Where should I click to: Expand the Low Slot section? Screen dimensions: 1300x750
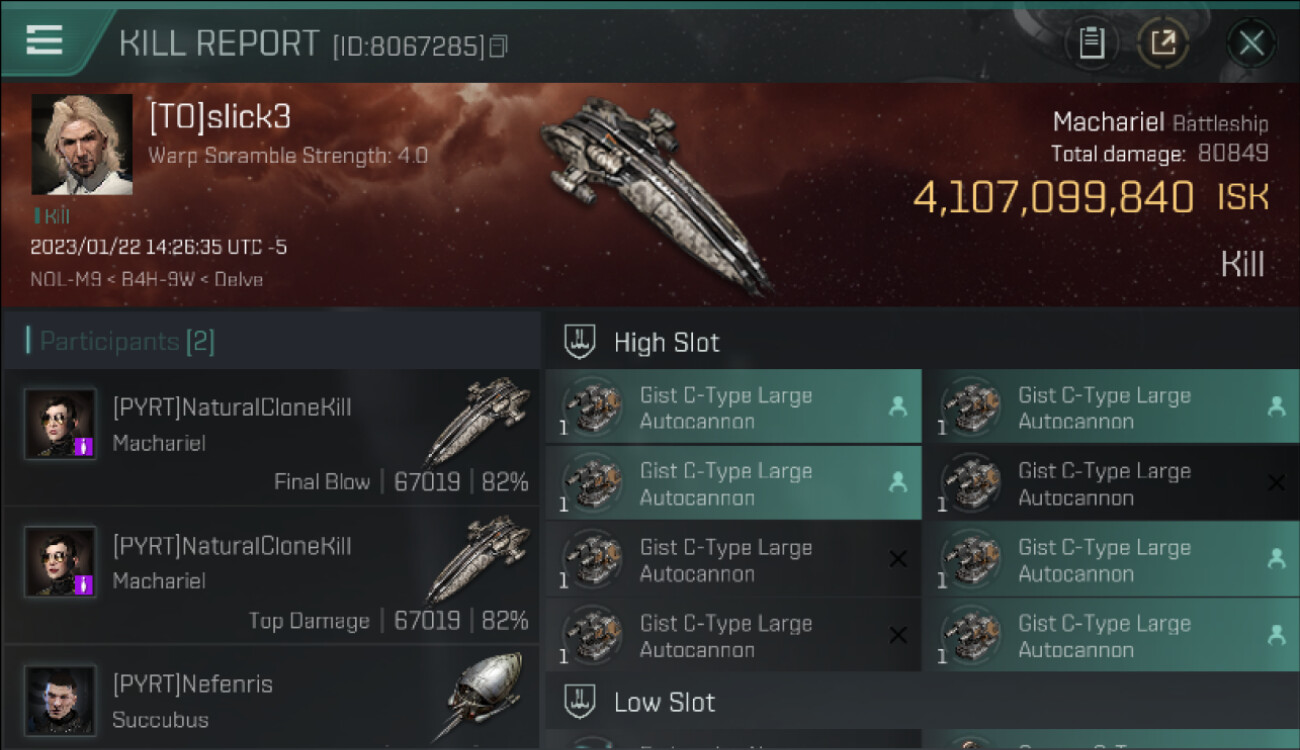[664, 702]
